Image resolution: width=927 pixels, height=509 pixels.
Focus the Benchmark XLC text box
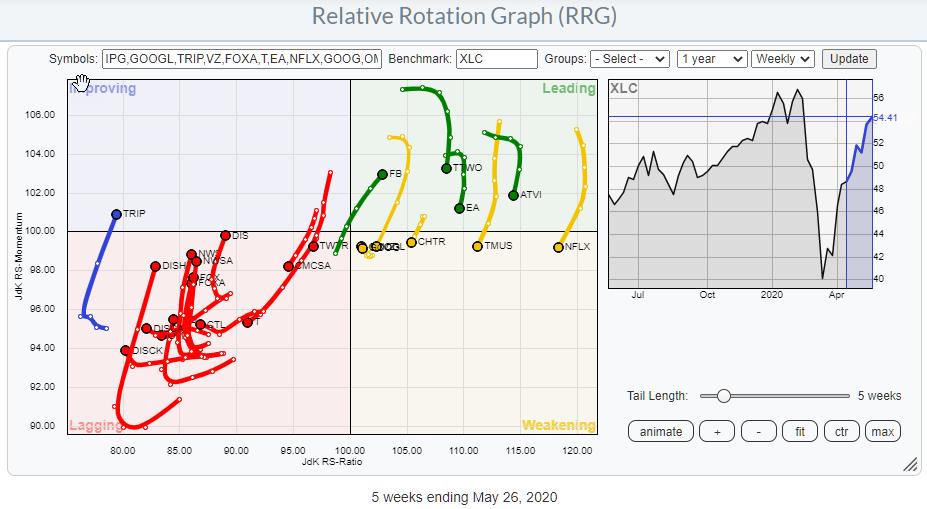pos(497,59)
